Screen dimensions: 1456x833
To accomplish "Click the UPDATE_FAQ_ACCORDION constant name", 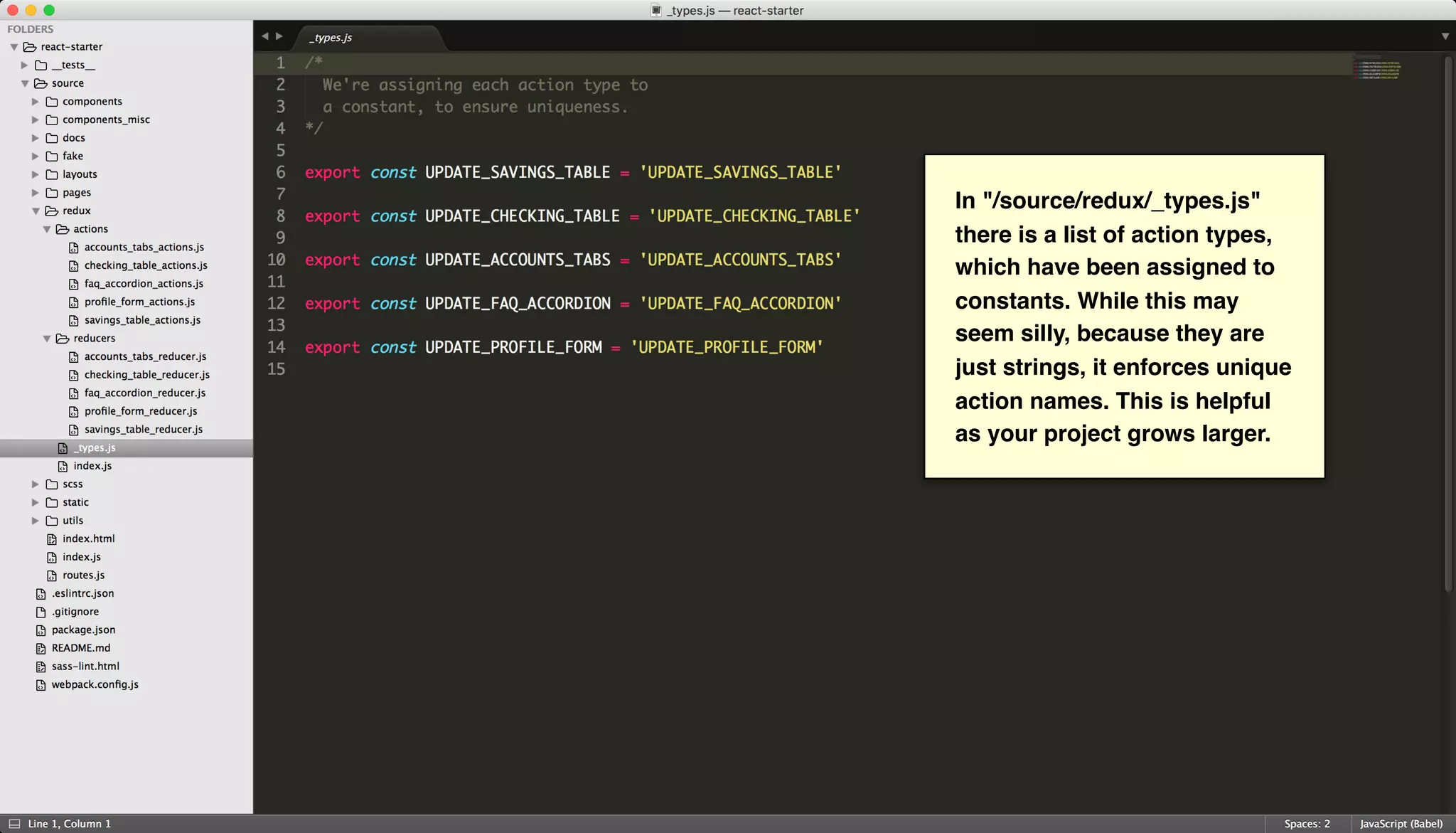I will [518, 304].
